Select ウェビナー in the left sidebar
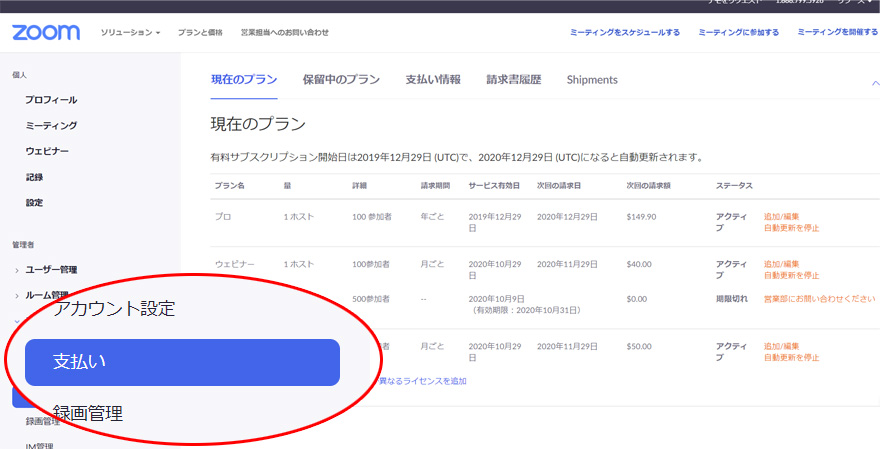 47,151
